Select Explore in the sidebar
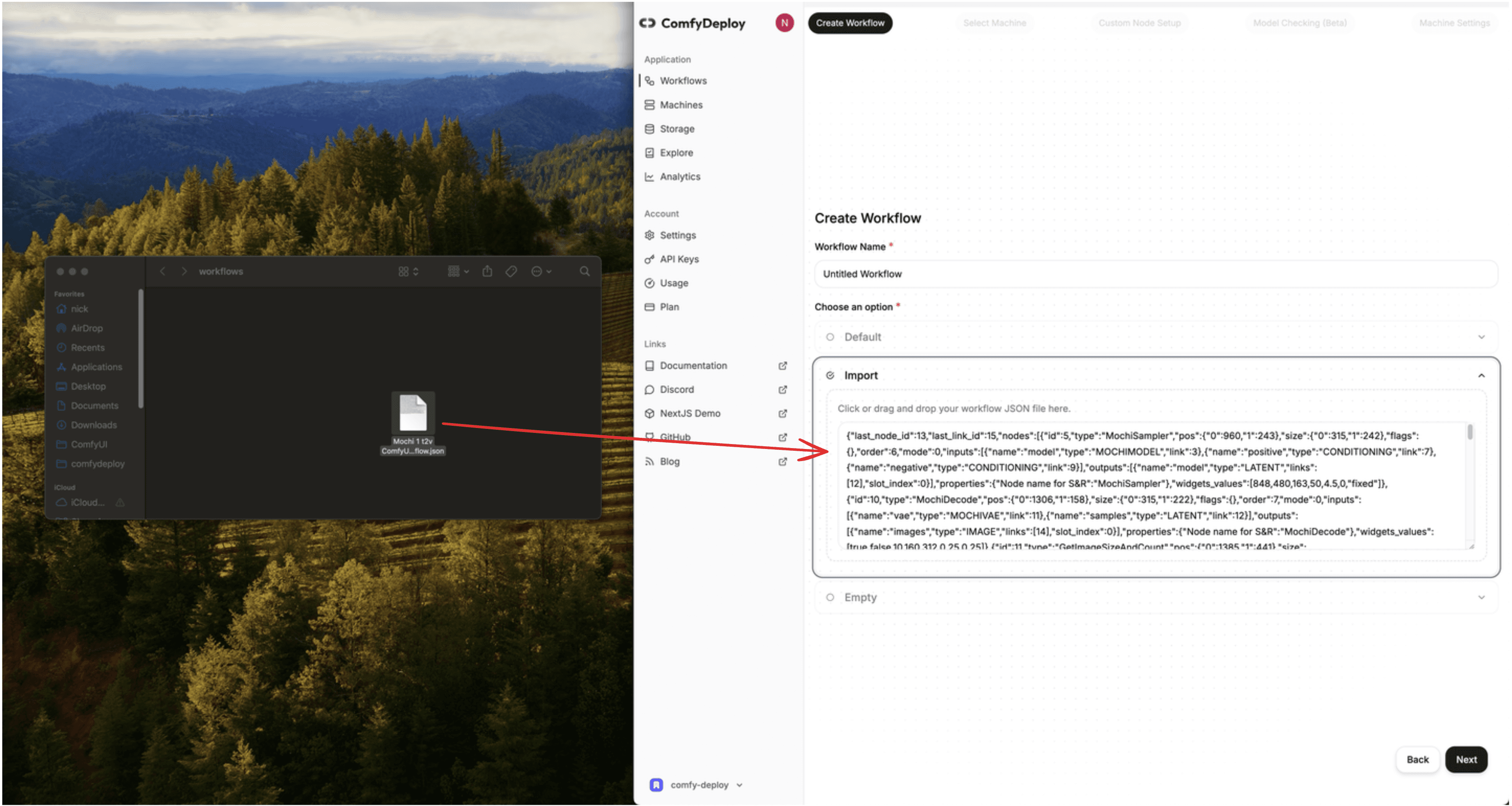This screenshot has height=806, width=1512. 676,153
